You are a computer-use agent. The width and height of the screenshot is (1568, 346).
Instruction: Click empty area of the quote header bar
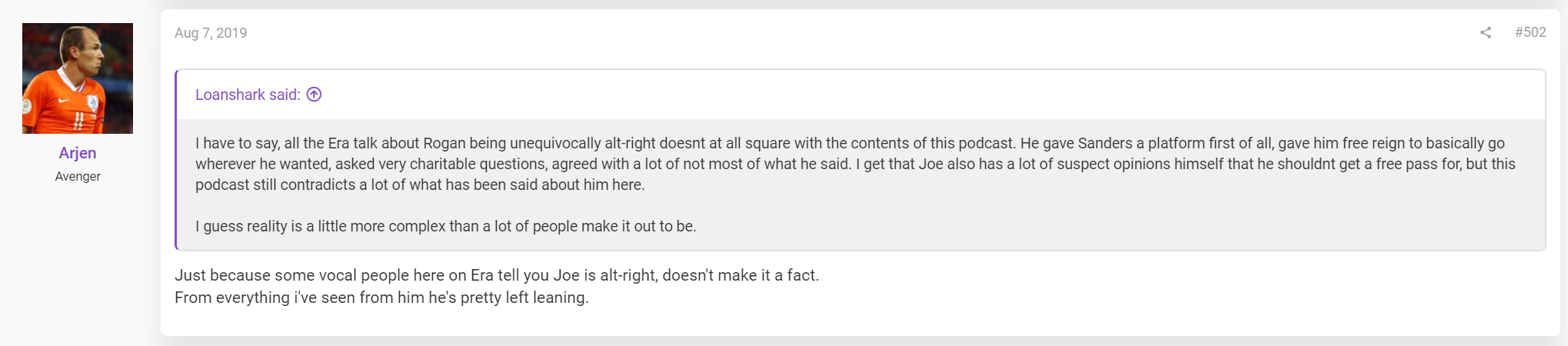point(923,95)
